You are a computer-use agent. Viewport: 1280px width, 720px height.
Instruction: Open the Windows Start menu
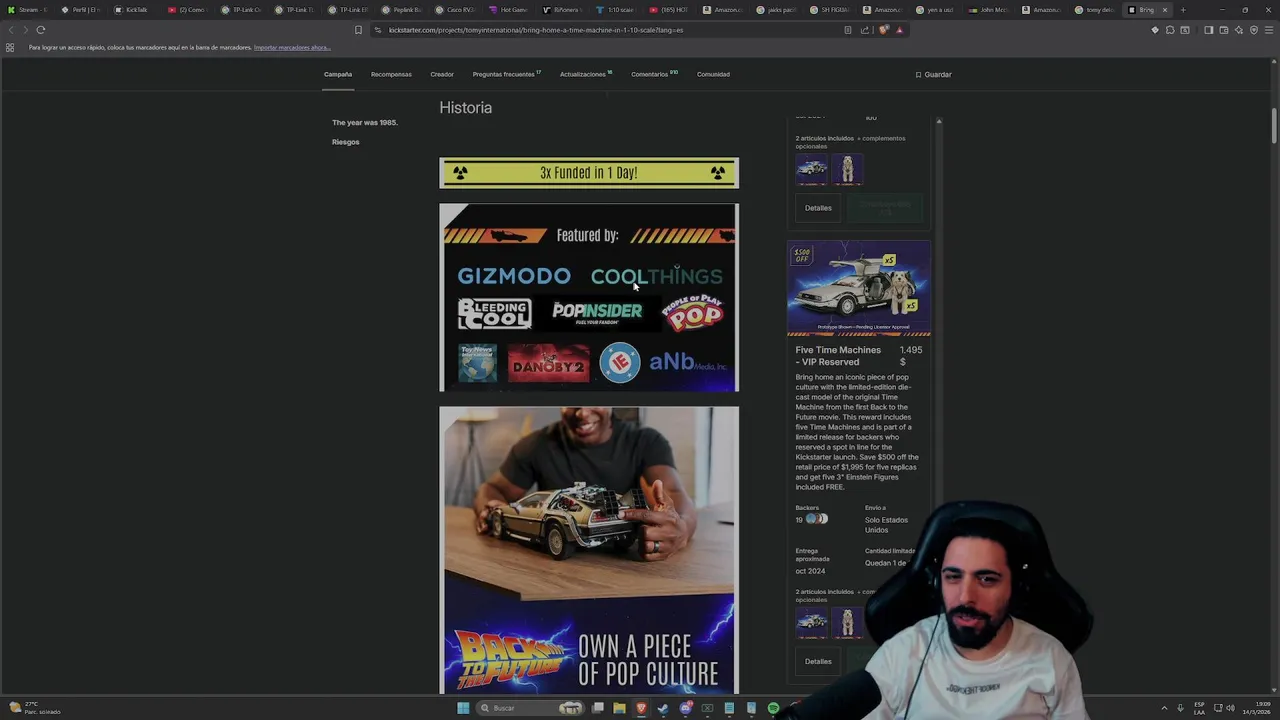click(x=463, y=708)
